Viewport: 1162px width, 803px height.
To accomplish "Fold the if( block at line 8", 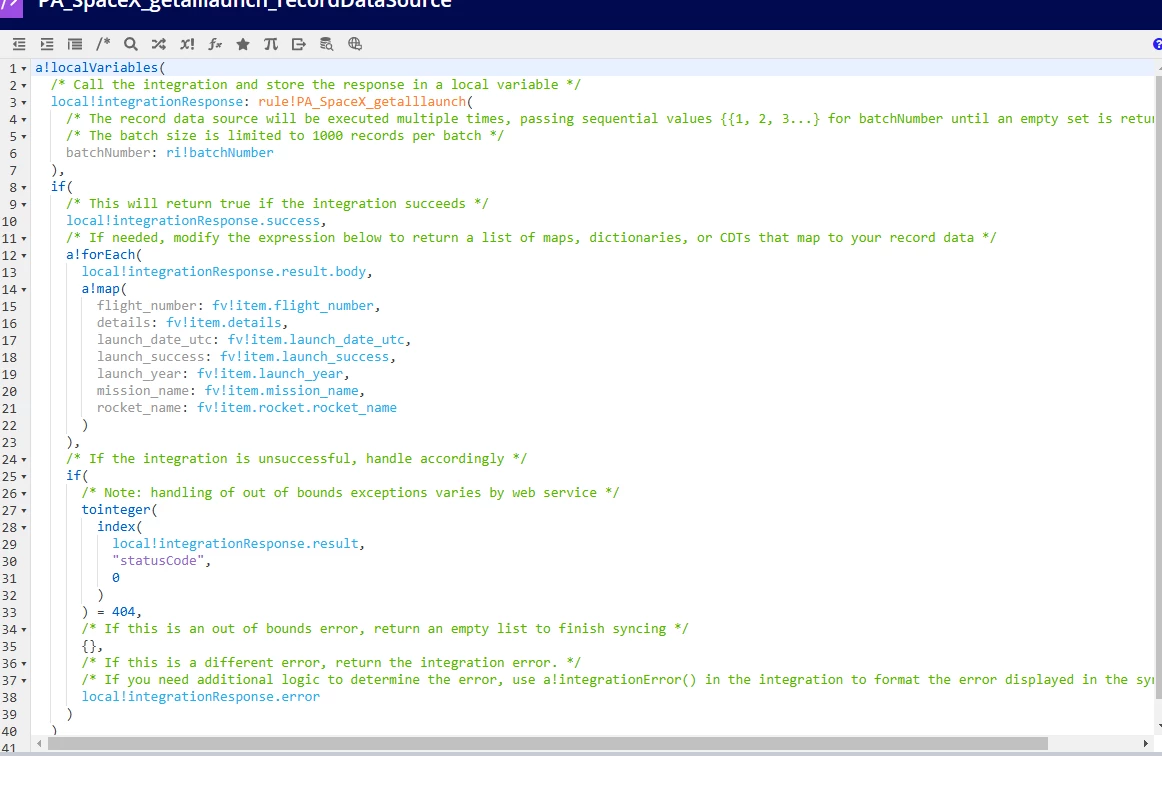I will tap(24, 188).
